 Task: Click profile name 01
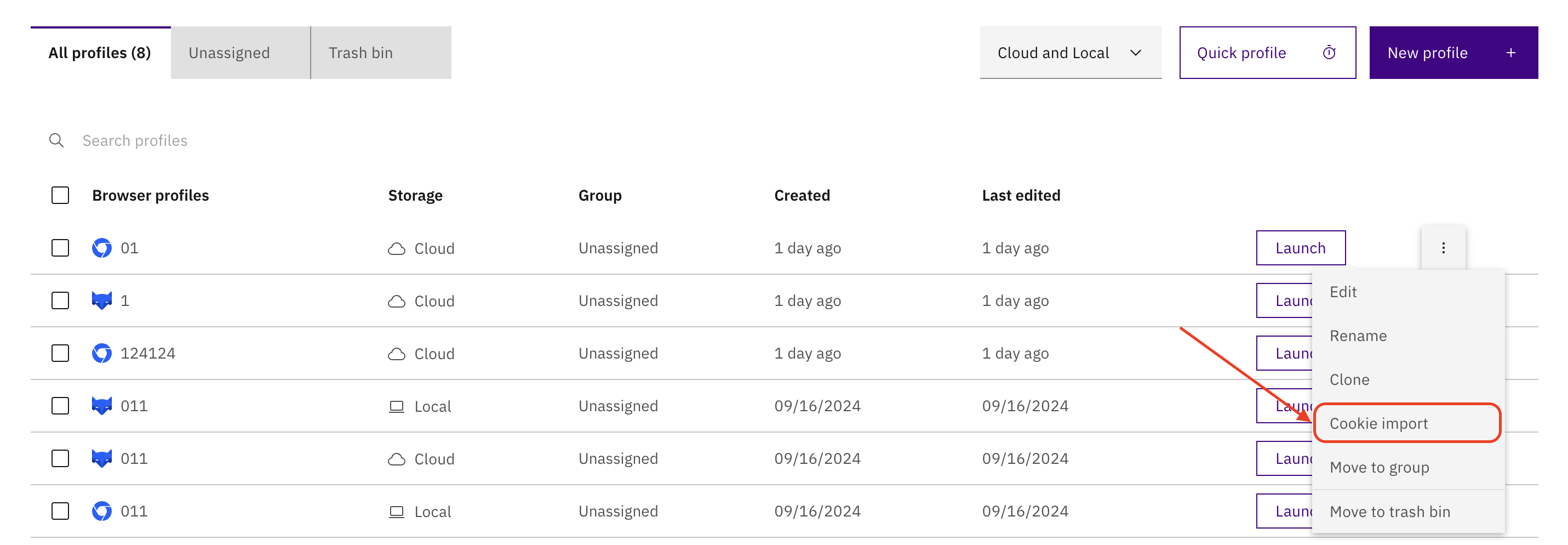pos(130,248)
